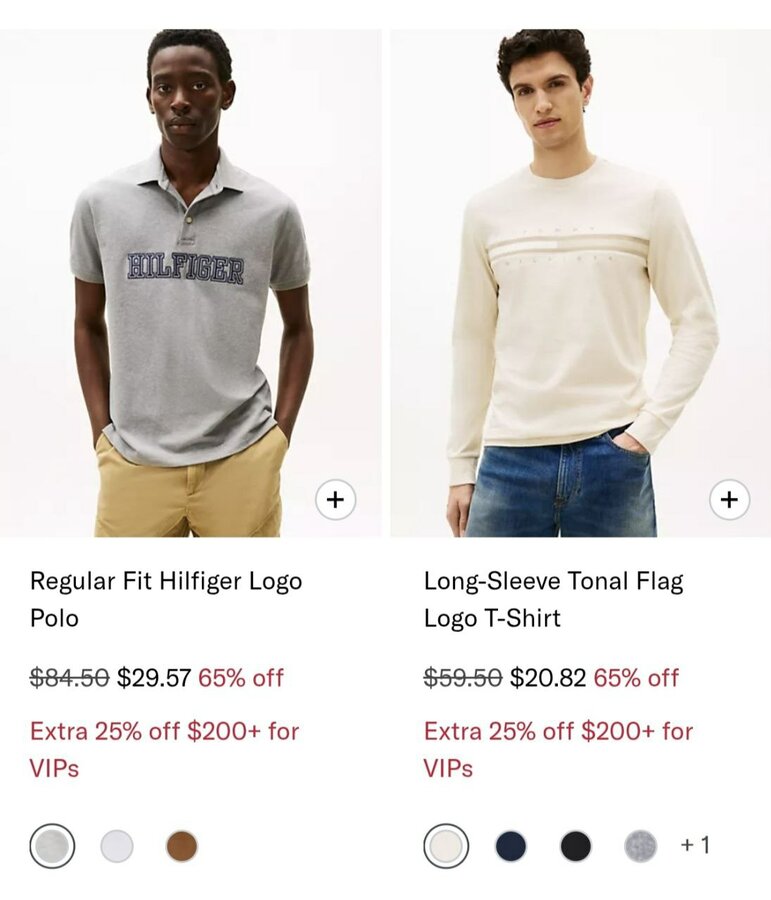Viewport: 771px width, 900px height.
Task: Select the white color swatch for the polo
Action: tap(117, 845)
